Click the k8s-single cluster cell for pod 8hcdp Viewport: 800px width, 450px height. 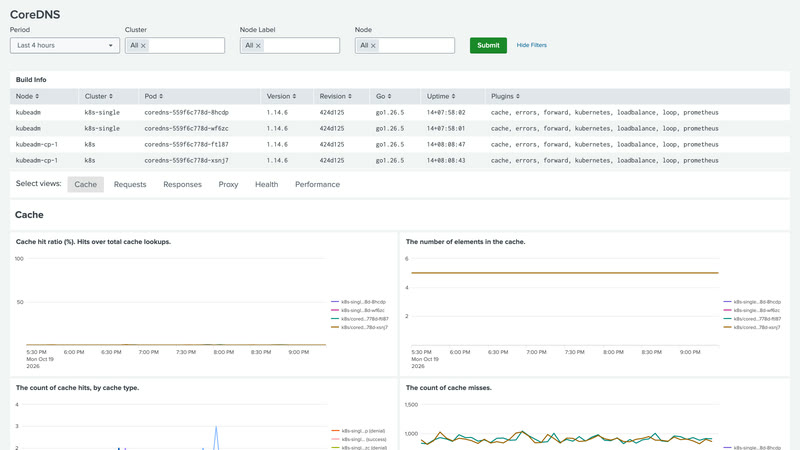click(x=102, y=112)
